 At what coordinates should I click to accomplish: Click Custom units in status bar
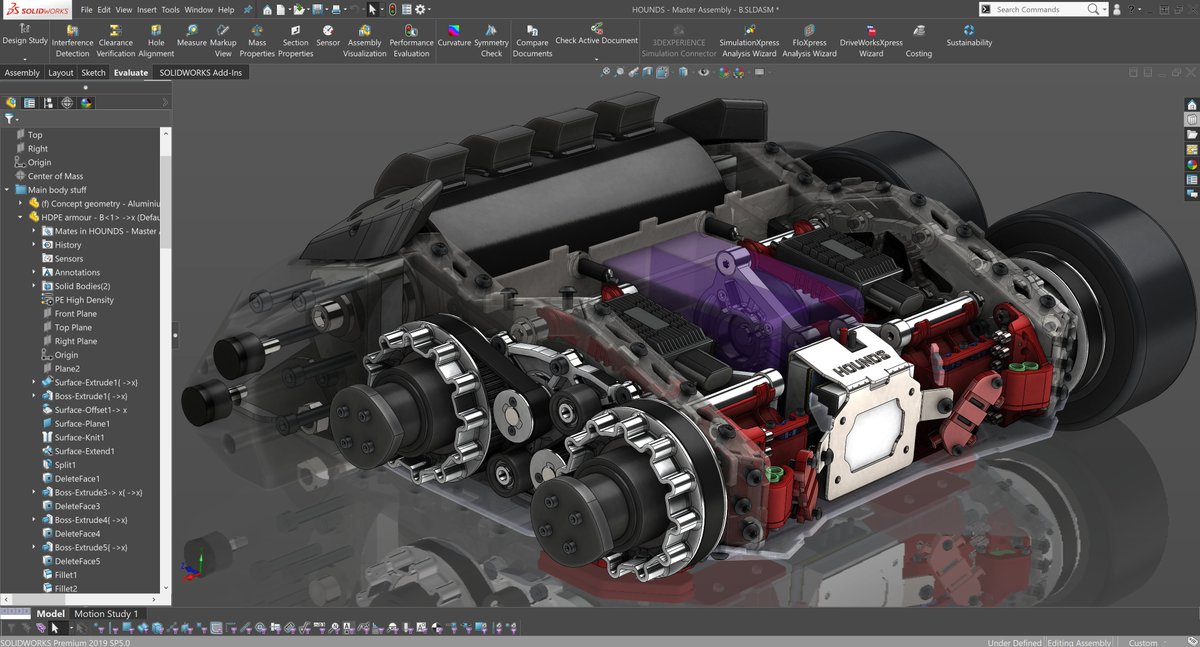click(1143, 643)
